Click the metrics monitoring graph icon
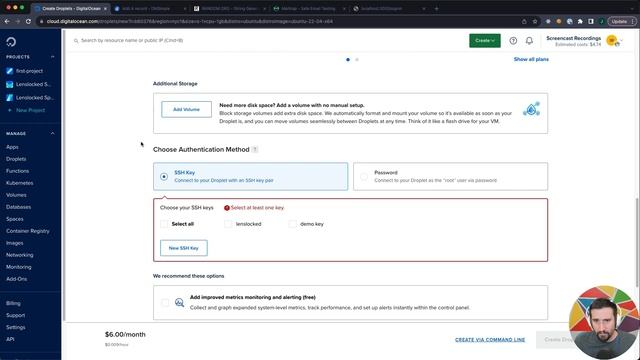The height and width of the screenshot is (360, 640). pyautogui.click(x=179, y=302)
